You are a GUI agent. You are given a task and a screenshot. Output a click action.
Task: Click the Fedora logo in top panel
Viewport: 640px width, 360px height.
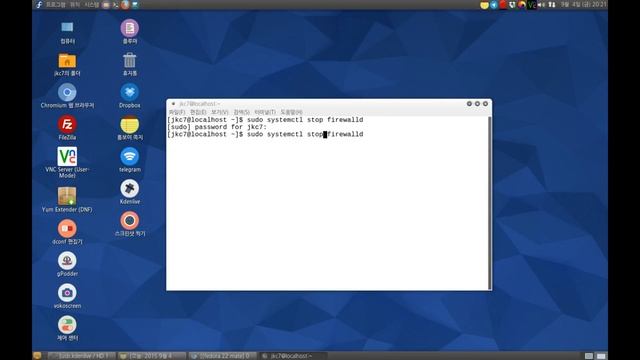tap(39, 4)
